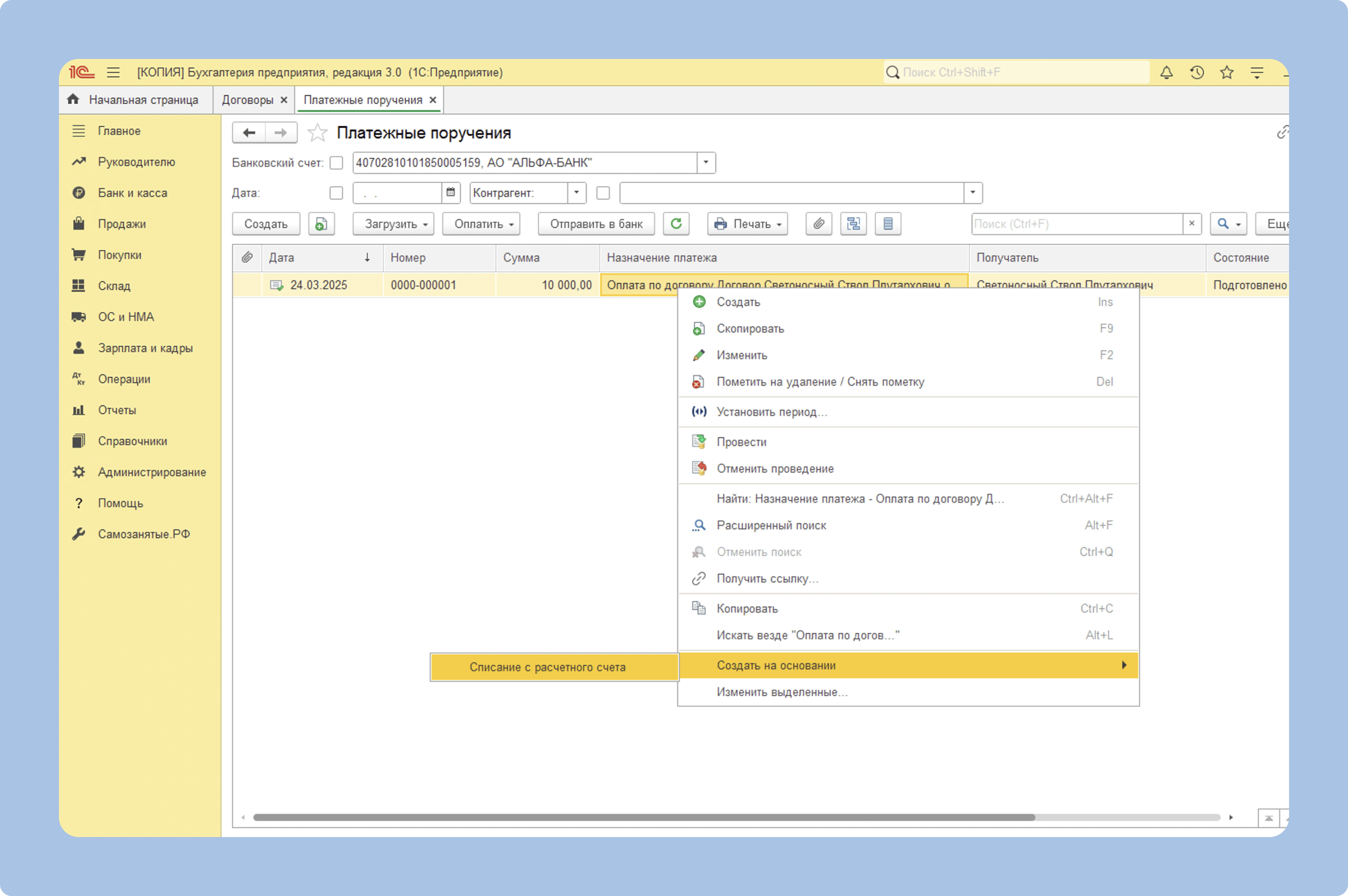Screen dimensions: 1348x896
Task: Open Администрирование section
Action: (x=152, y=472)
